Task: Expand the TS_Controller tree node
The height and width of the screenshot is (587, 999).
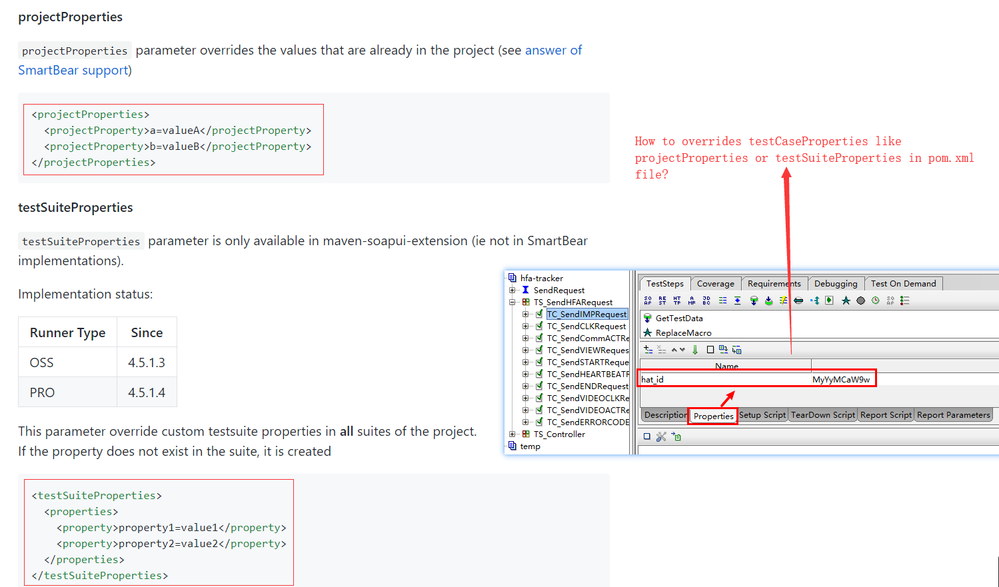Action: click(x=513, y=434)
